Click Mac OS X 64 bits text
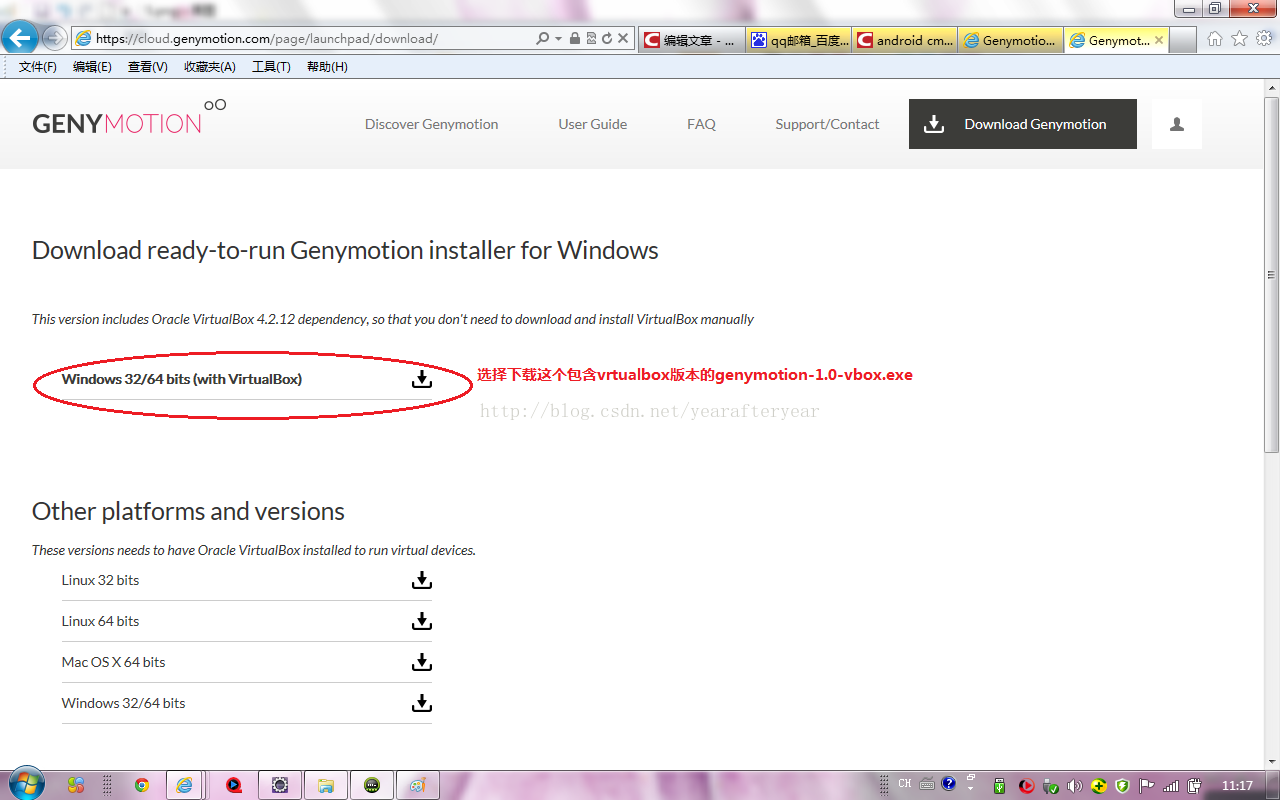This screenshot has width=1280, height=800. (x=113, y=662)
